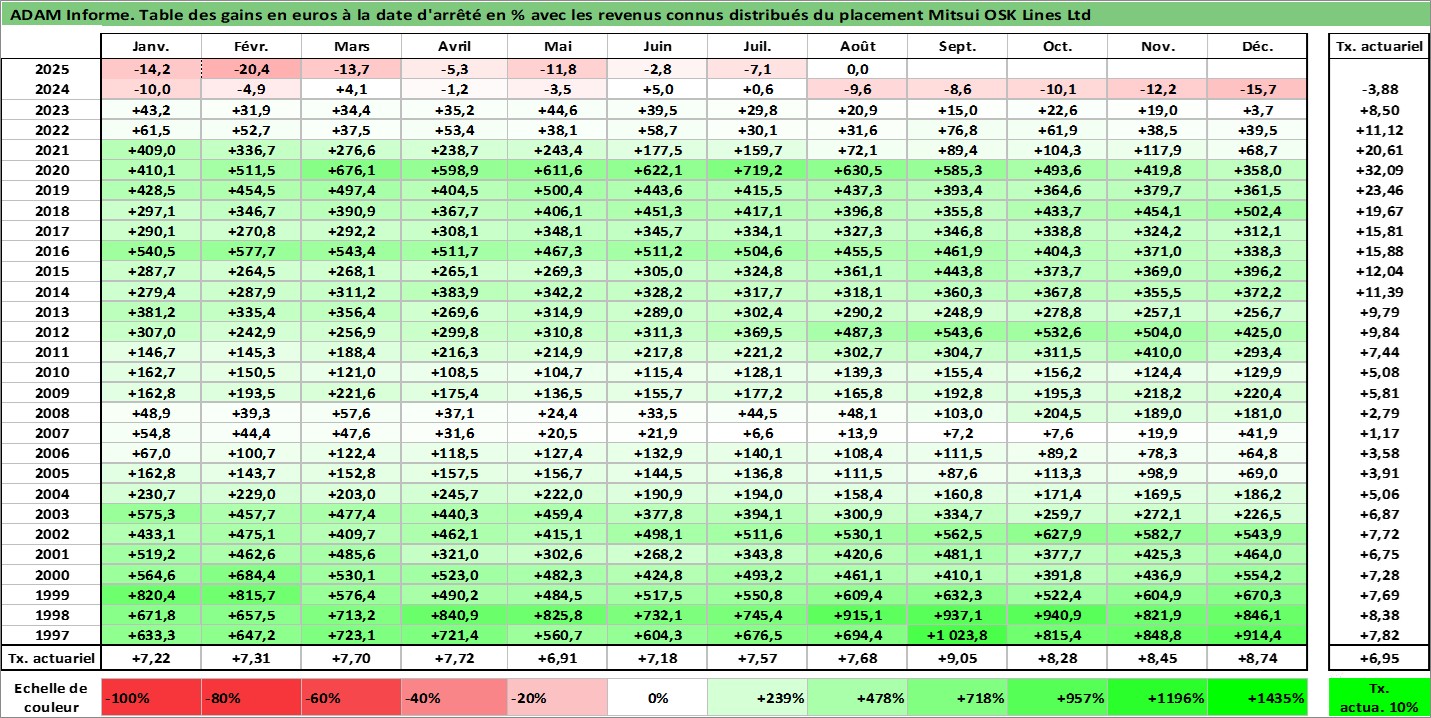
Task: Click the +20,61 actuarial rate for 2021
Action: point(1378,150)
